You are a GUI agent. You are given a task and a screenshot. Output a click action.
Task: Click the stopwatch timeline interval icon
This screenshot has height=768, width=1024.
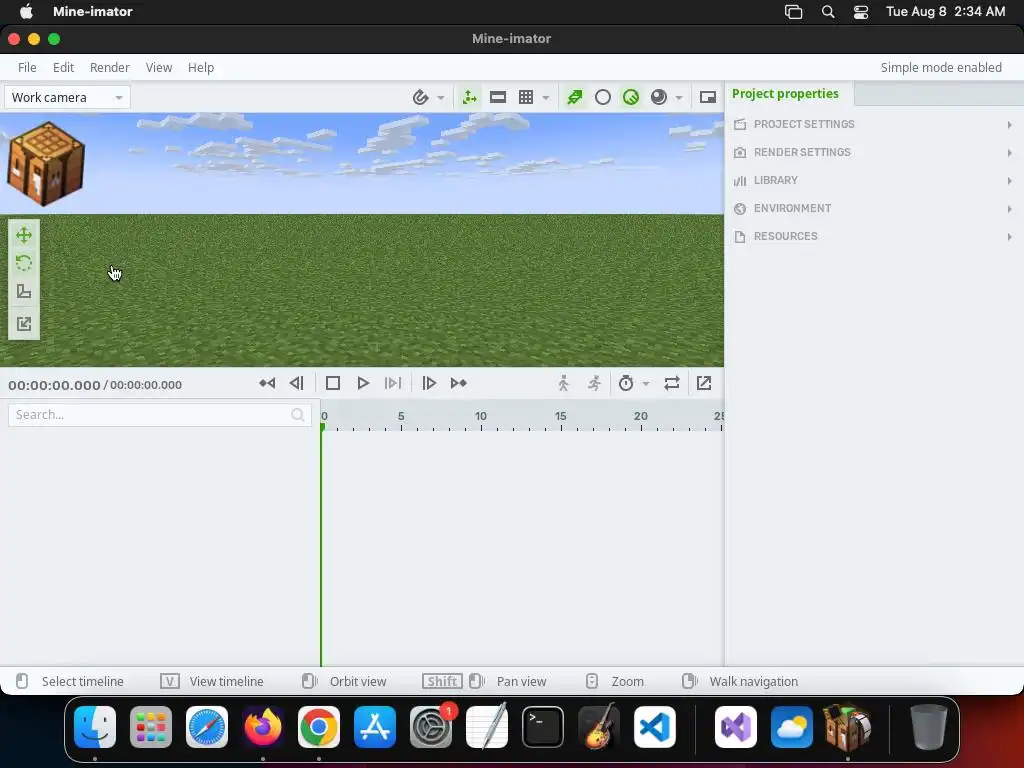click(x=626, y=383)
